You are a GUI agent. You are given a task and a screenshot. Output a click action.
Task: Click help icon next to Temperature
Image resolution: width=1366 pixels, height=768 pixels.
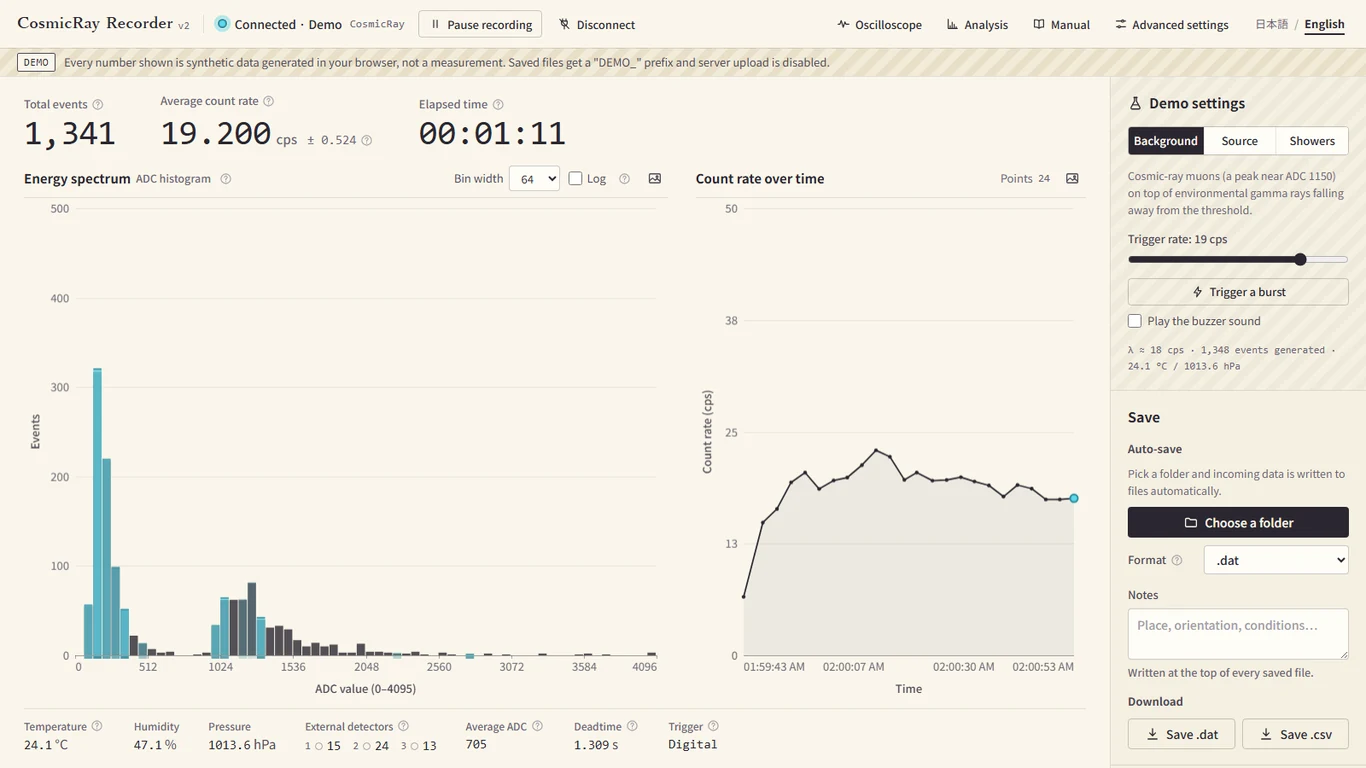[x=97, y=726]
